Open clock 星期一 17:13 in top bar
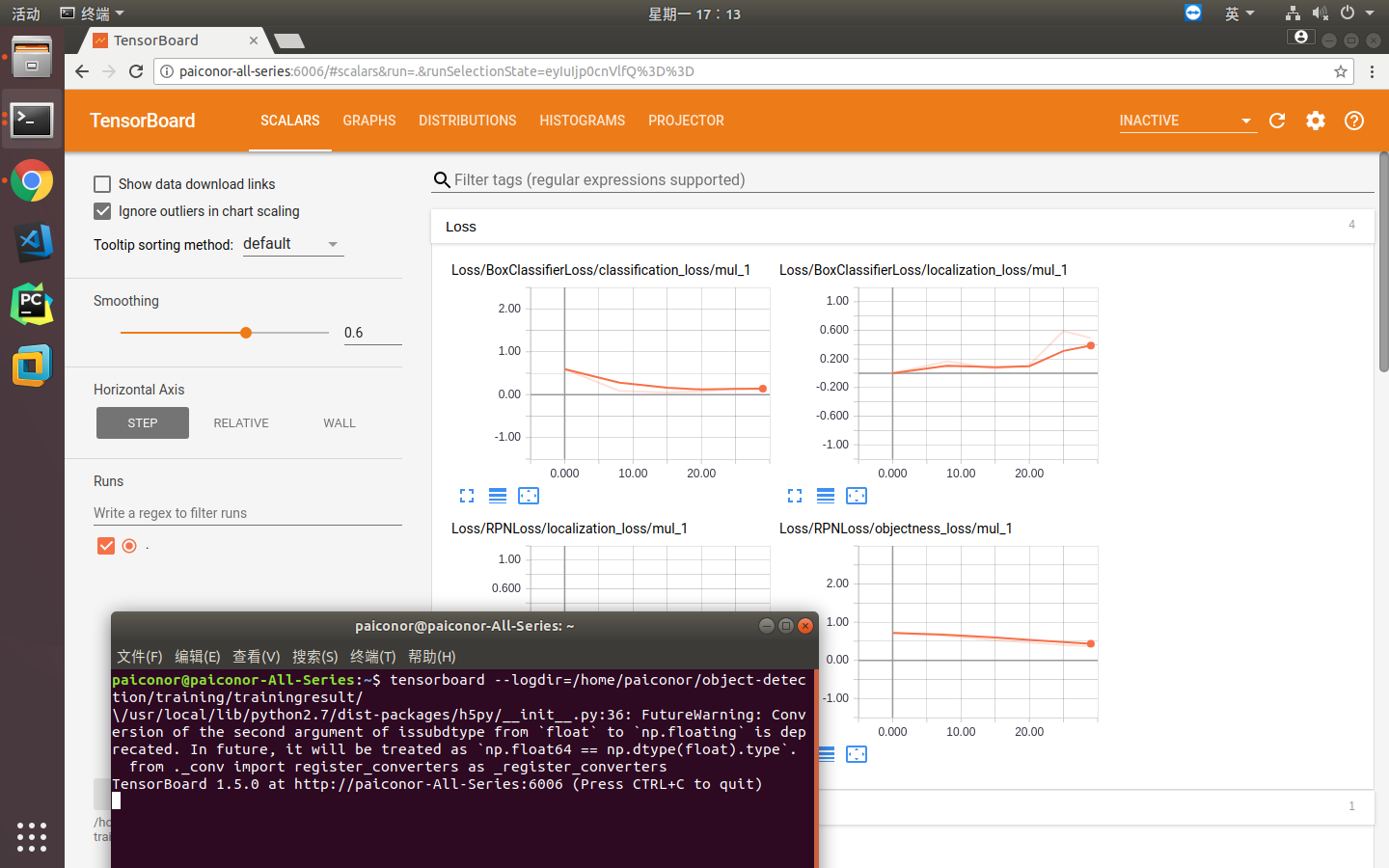The image size is (1389, 868). click(x=694, y=14)
